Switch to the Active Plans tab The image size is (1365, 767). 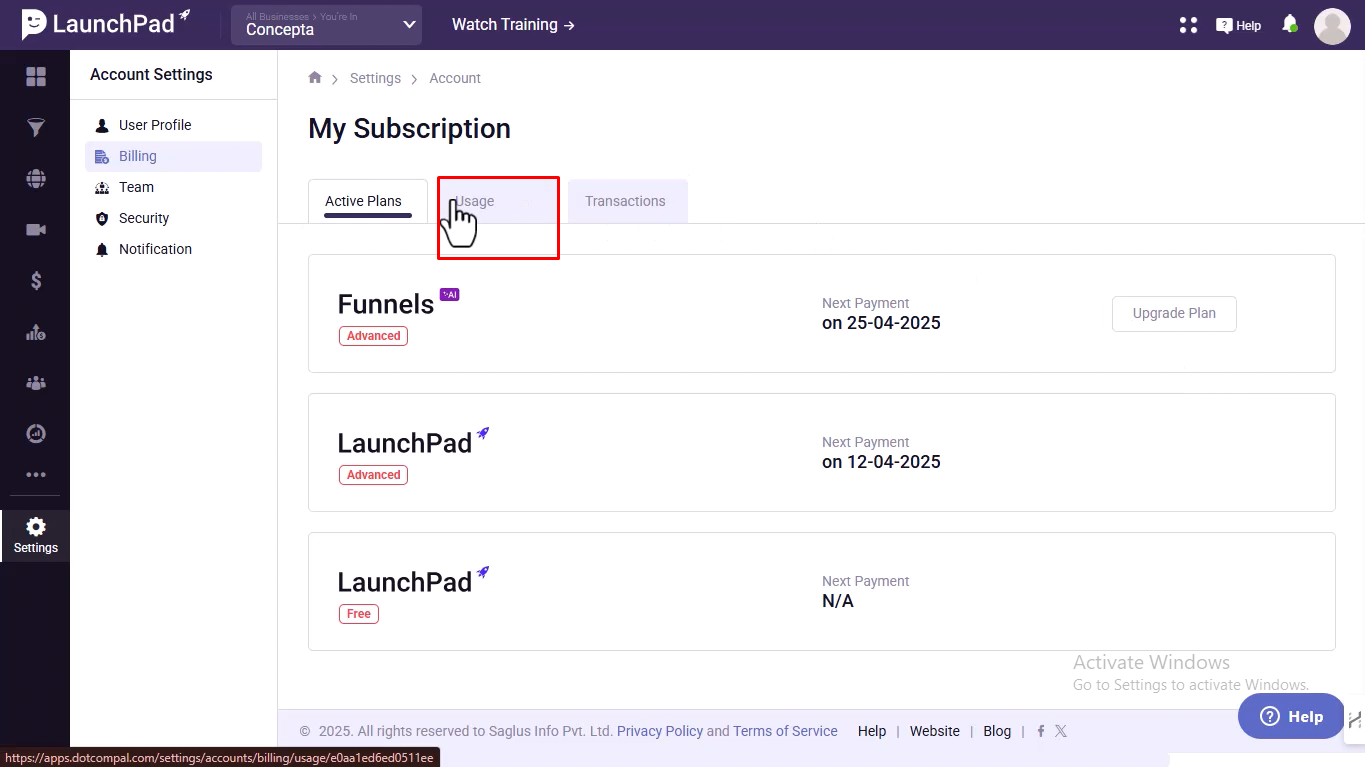(368, 201)
